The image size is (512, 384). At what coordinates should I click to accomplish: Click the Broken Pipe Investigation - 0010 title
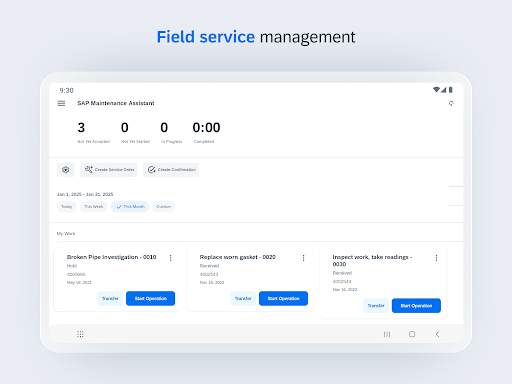111,257
